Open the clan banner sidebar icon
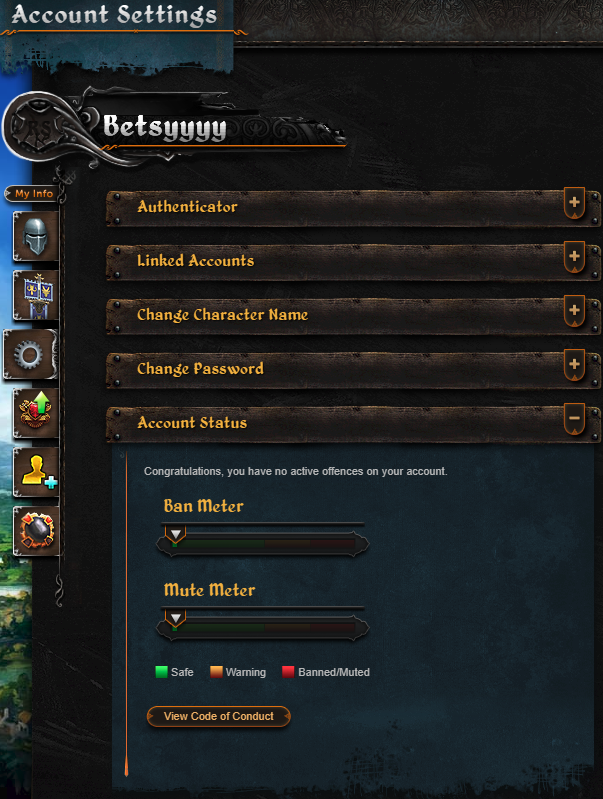Image resolution: width=603 pixels, height=799 pixels. point(36,296)
